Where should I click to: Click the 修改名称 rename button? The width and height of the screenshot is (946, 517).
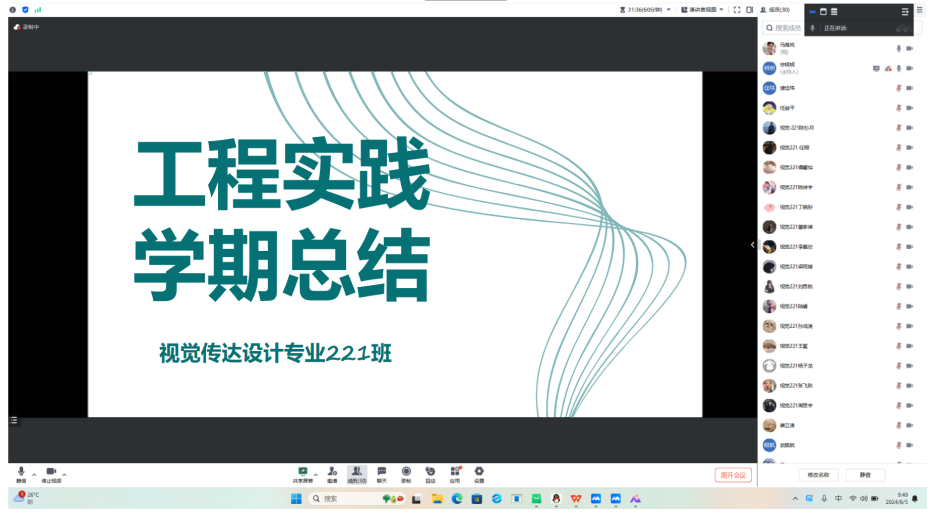(818, 475)
